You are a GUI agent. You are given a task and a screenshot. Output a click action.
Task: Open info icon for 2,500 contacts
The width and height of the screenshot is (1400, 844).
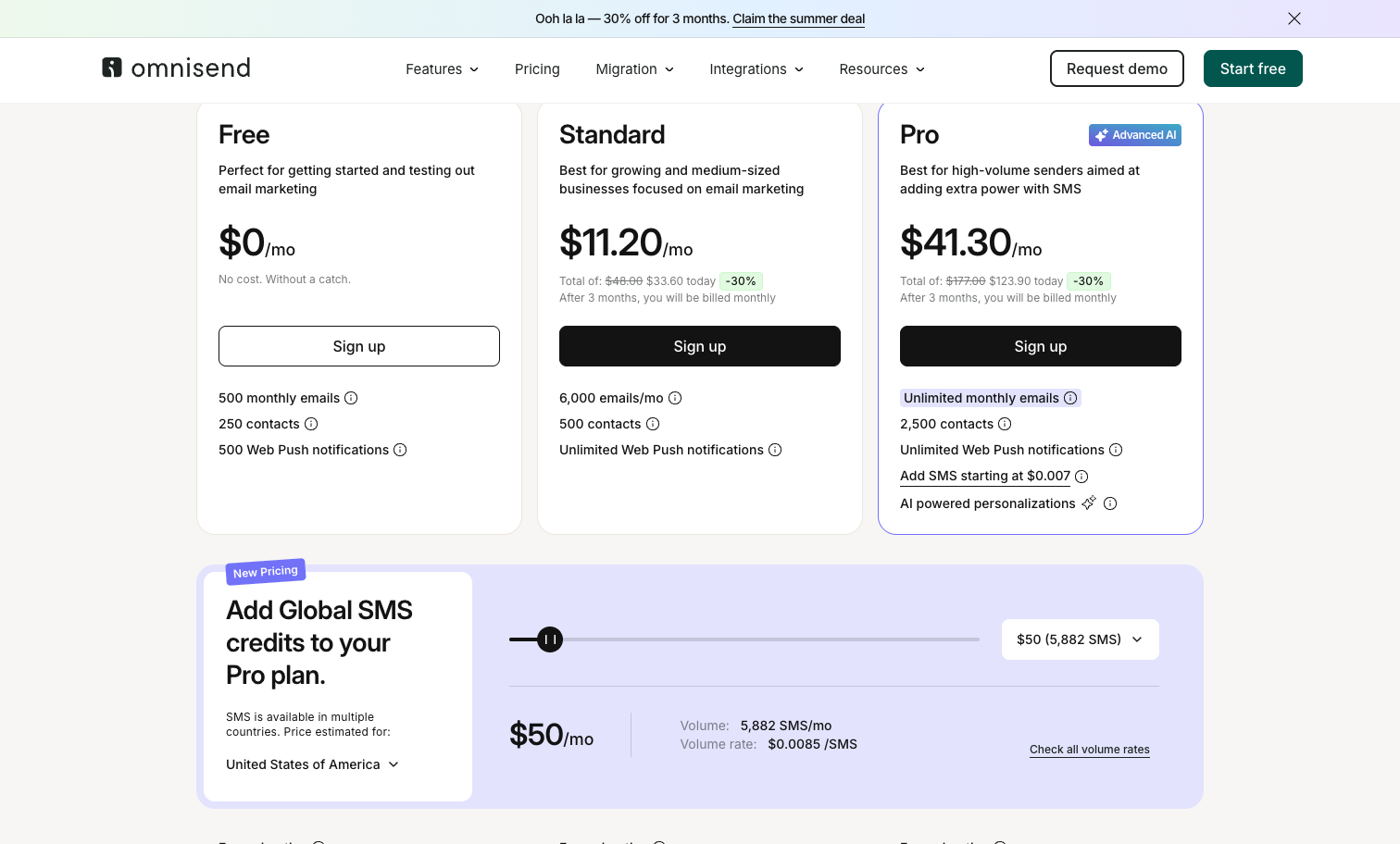1005,424
